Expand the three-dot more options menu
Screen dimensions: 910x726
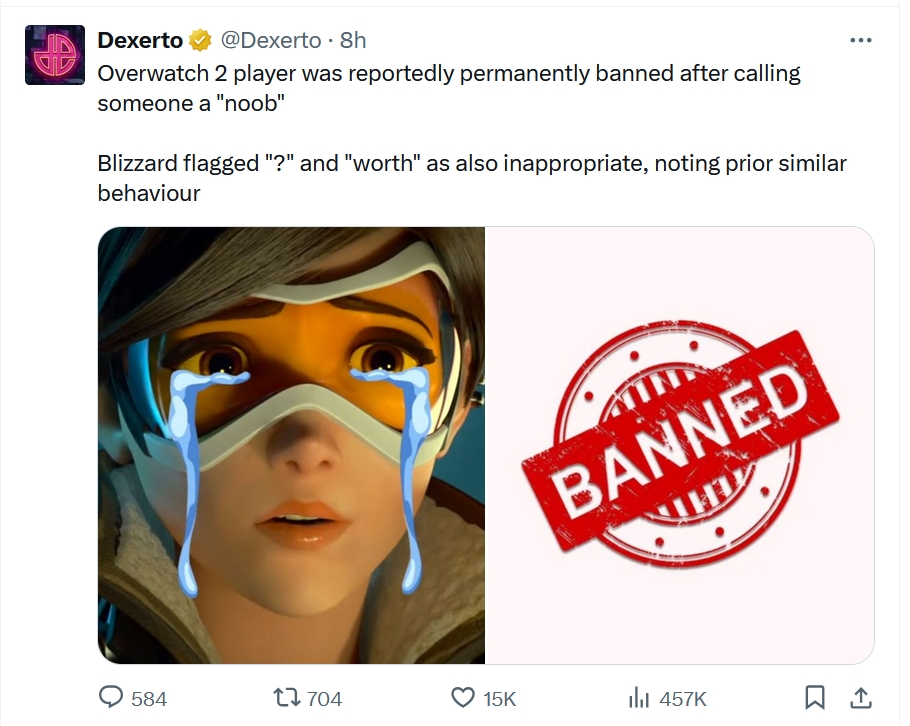pos(861,40)
